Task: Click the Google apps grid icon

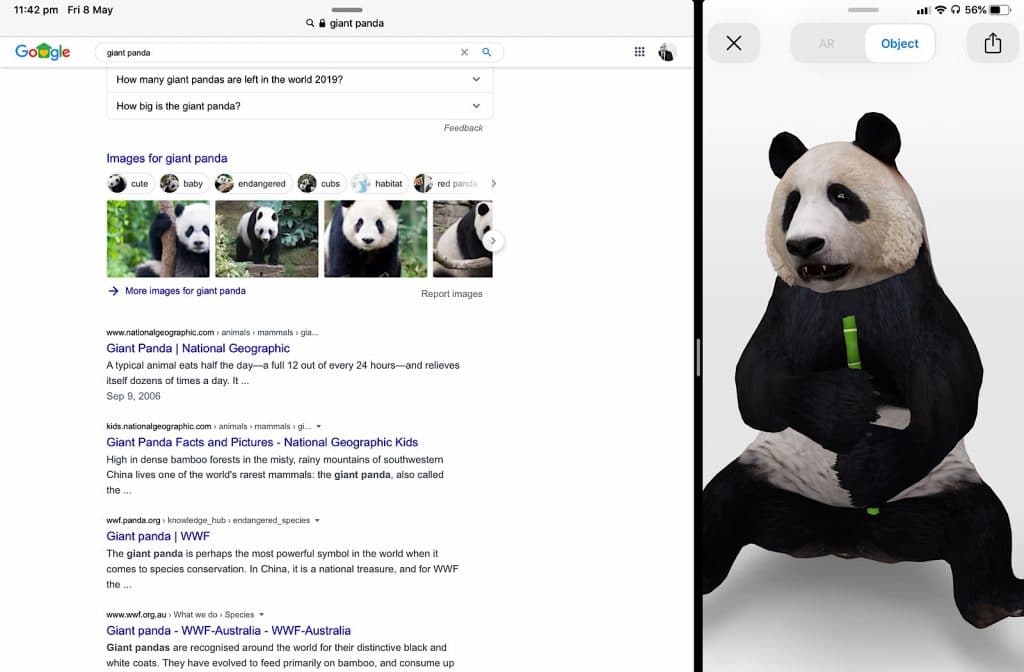Action: pyautogui.click(x=639, y=52)
